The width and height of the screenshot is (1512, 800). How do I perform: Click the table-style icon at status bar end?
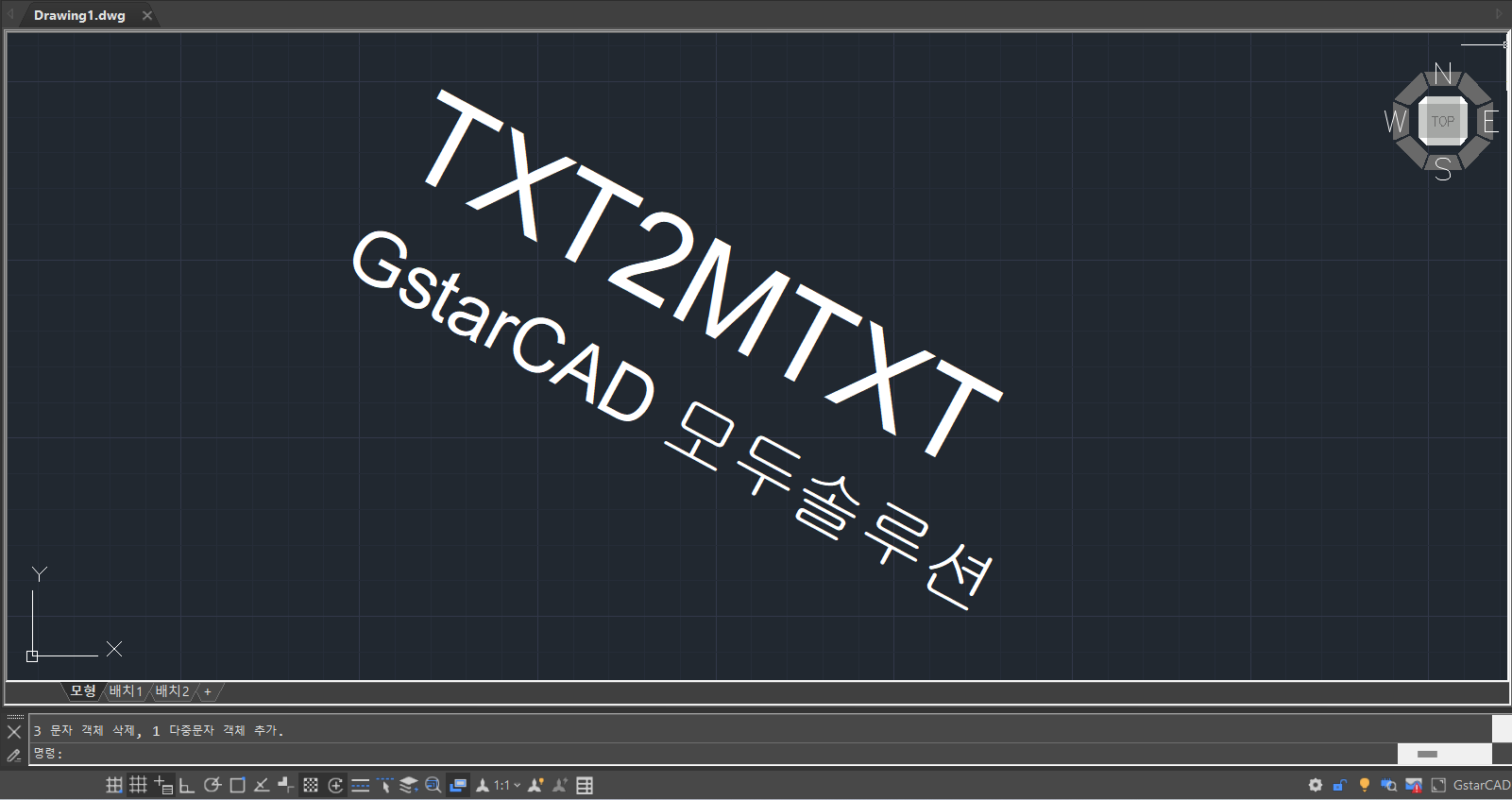[585, 785]
